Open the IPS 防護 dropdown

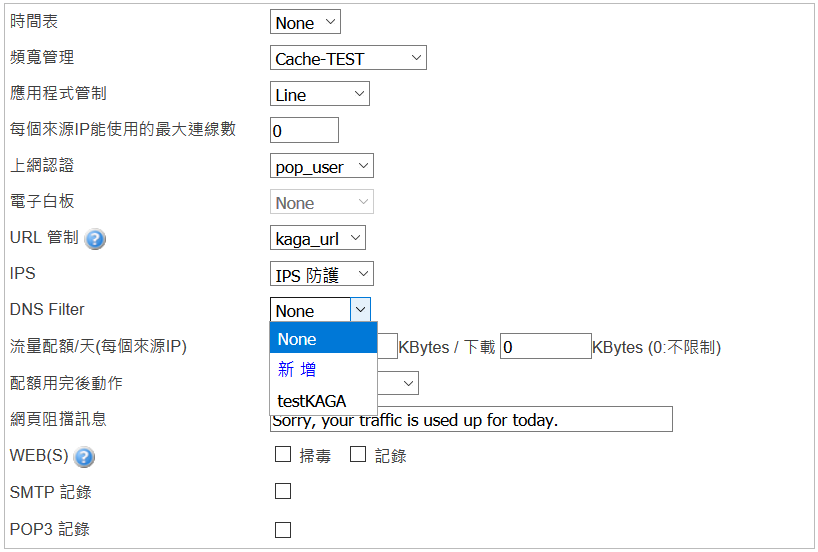[322, 274]
